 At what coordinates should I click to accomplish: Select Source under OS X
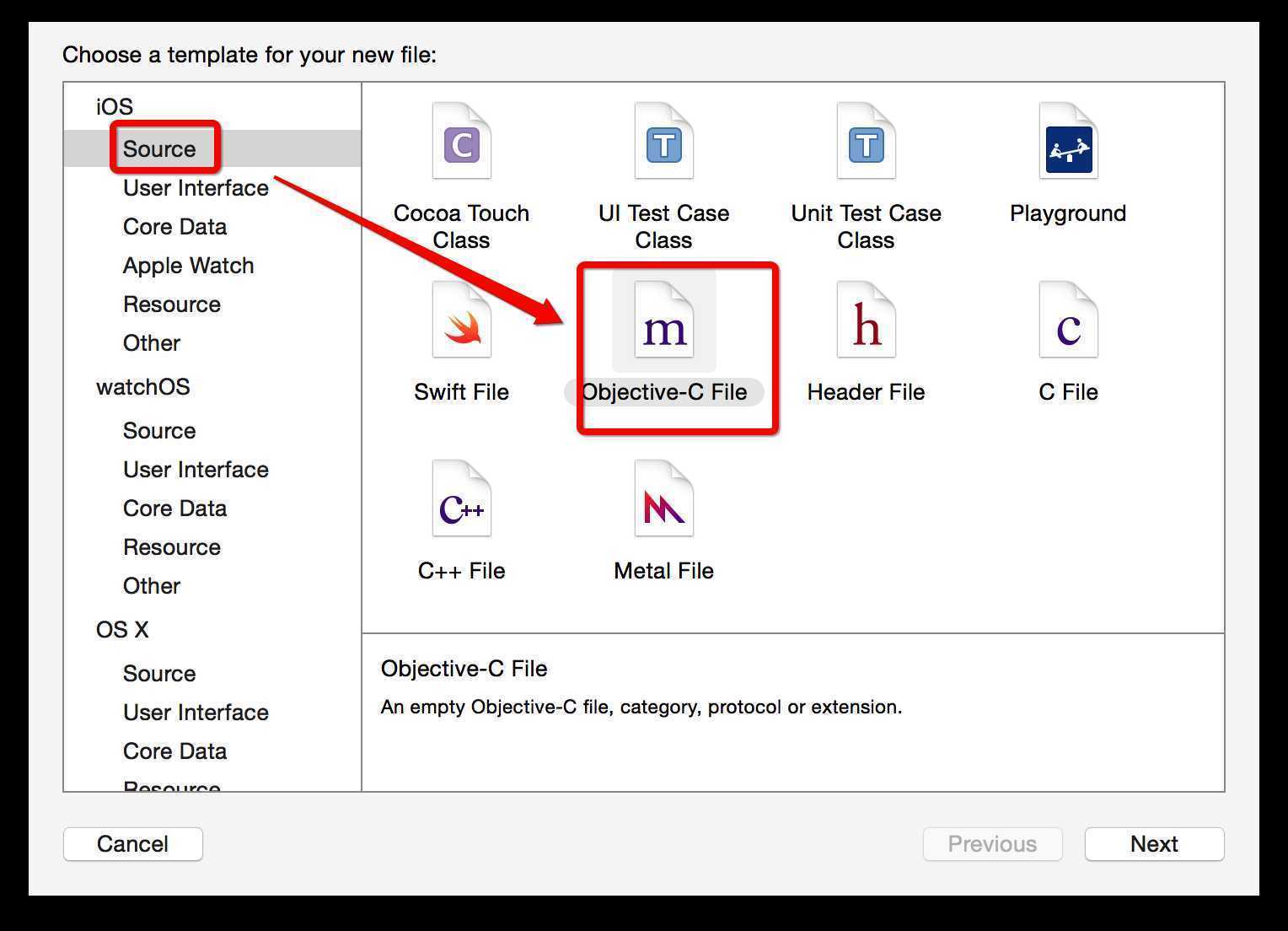point(159,674)
